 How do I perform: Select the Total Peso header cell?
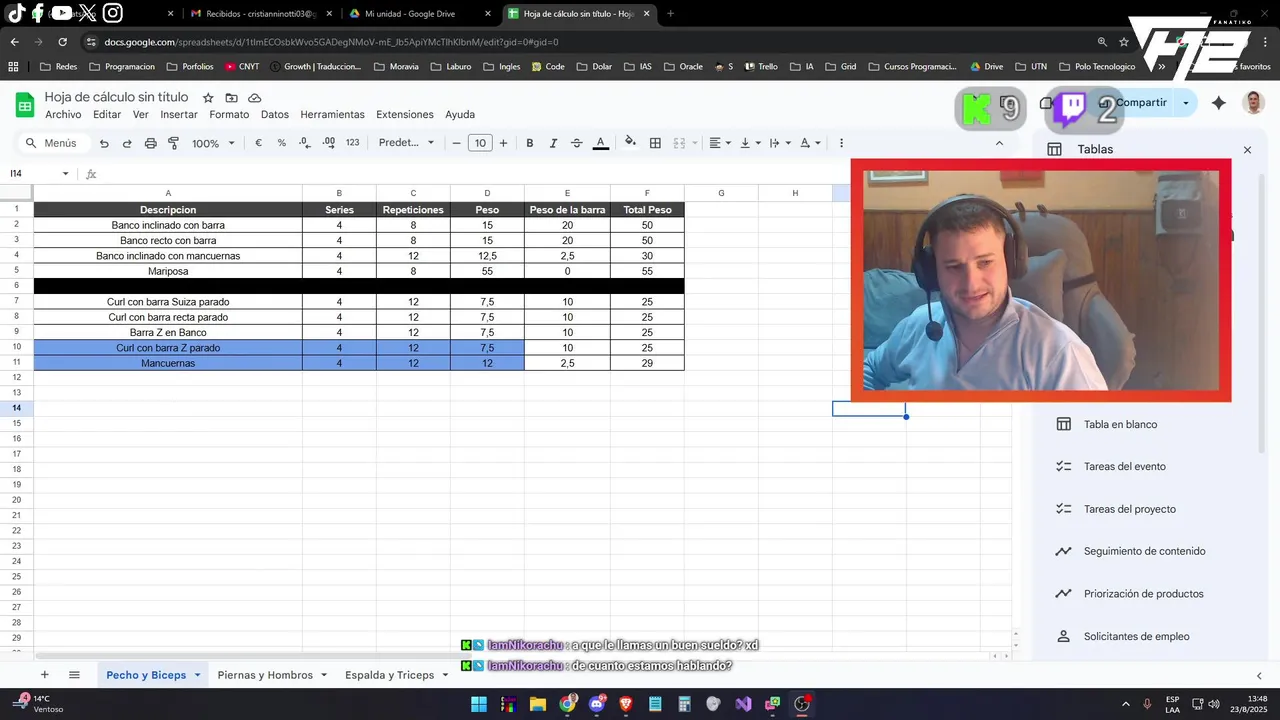tap(647, 210)
